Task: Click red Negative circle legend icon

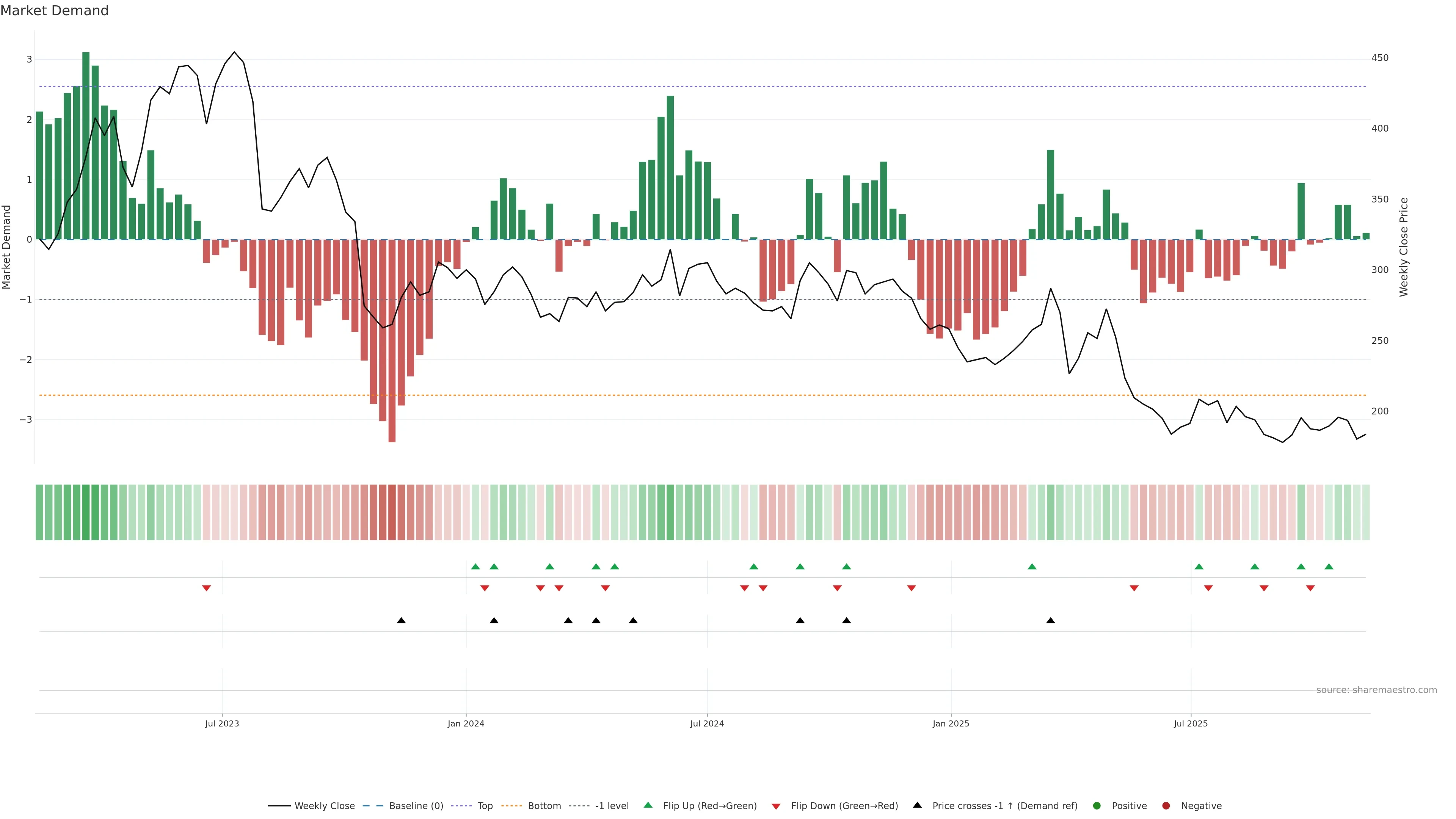Action: (x=1166, y=805)
